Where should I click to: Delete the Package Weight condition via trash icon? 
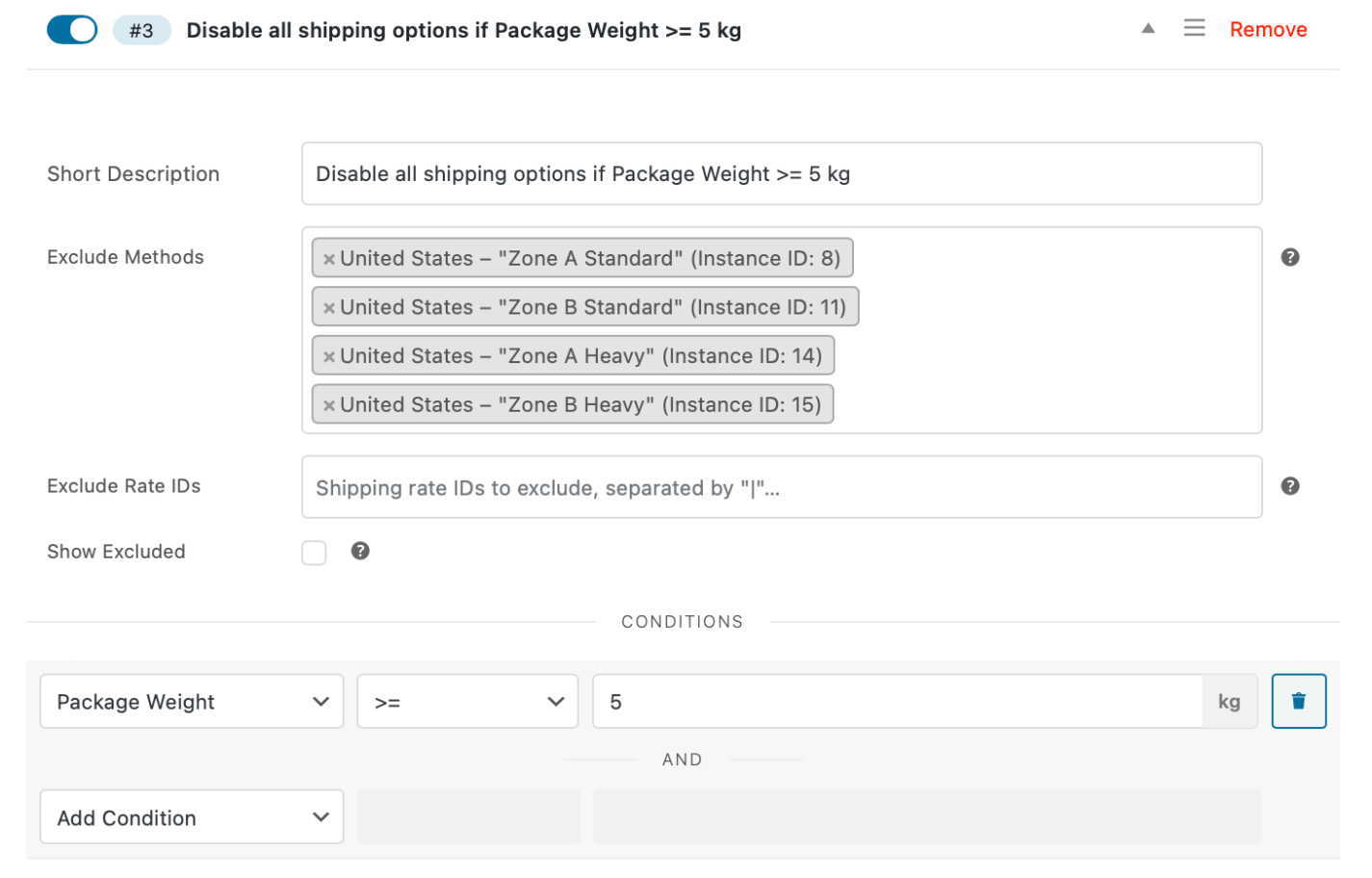(1299, 701)
